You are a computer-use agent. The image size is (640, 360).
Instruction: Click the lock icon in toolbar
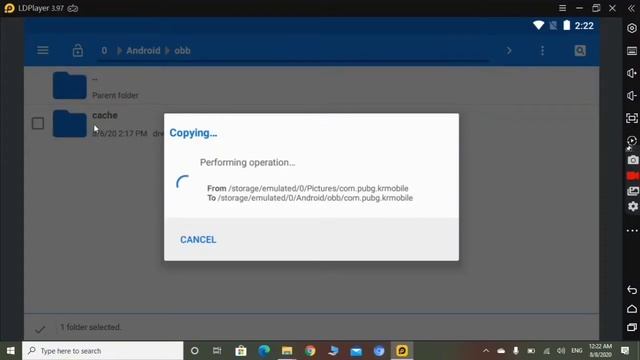(x=78, y=50)
